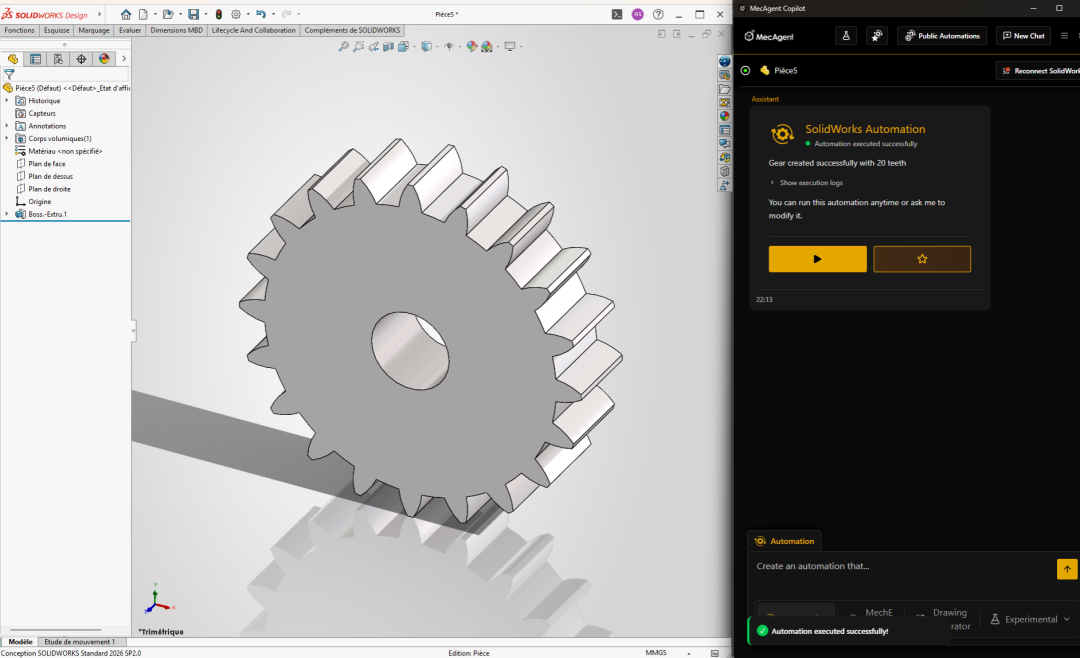Open the SOLIDWORKS Home icon
The image size is (1080, 658).
pyautogui.click(x=125, y=14)
